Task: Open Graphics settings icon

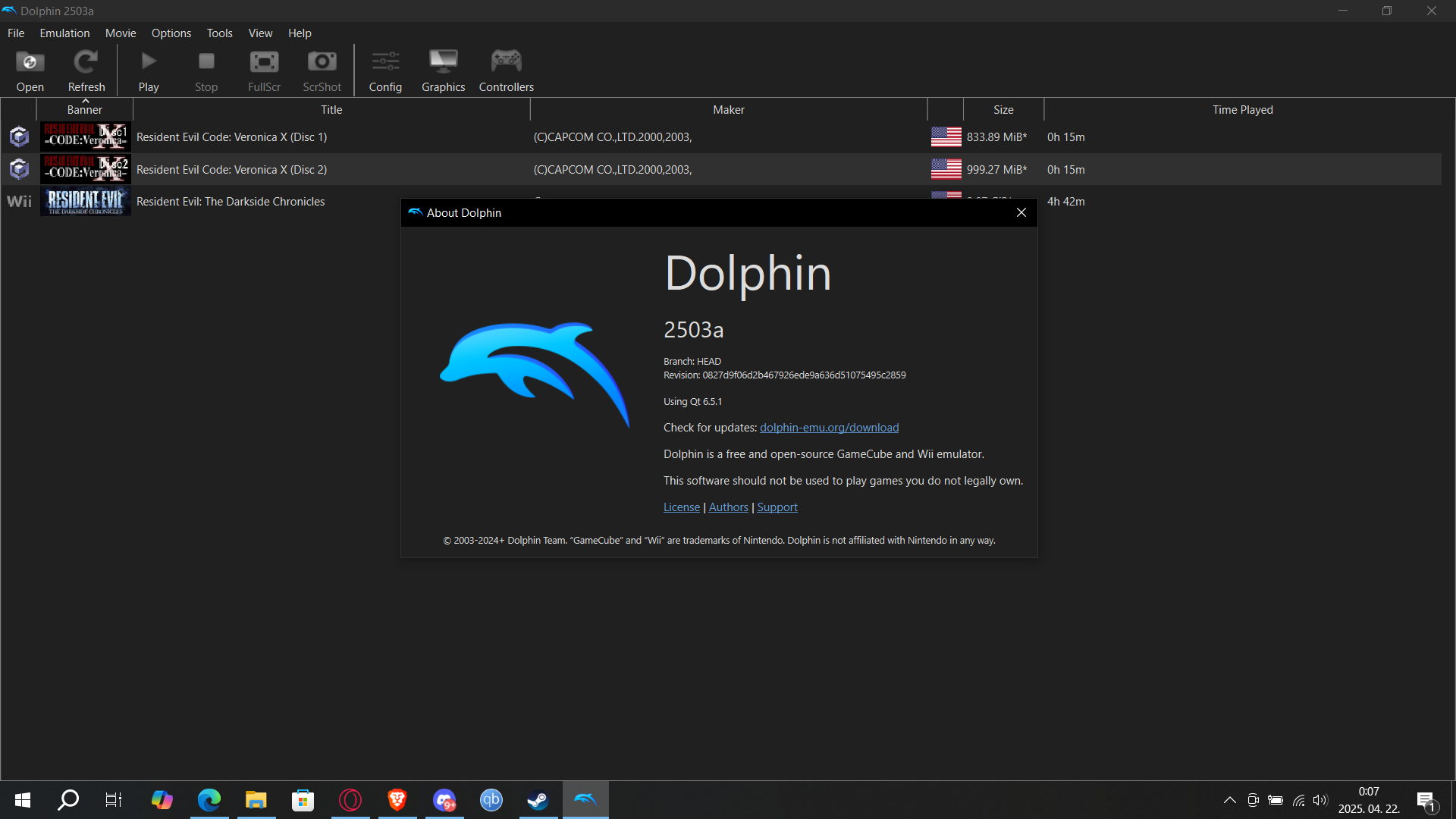Action: click(444, 71)
